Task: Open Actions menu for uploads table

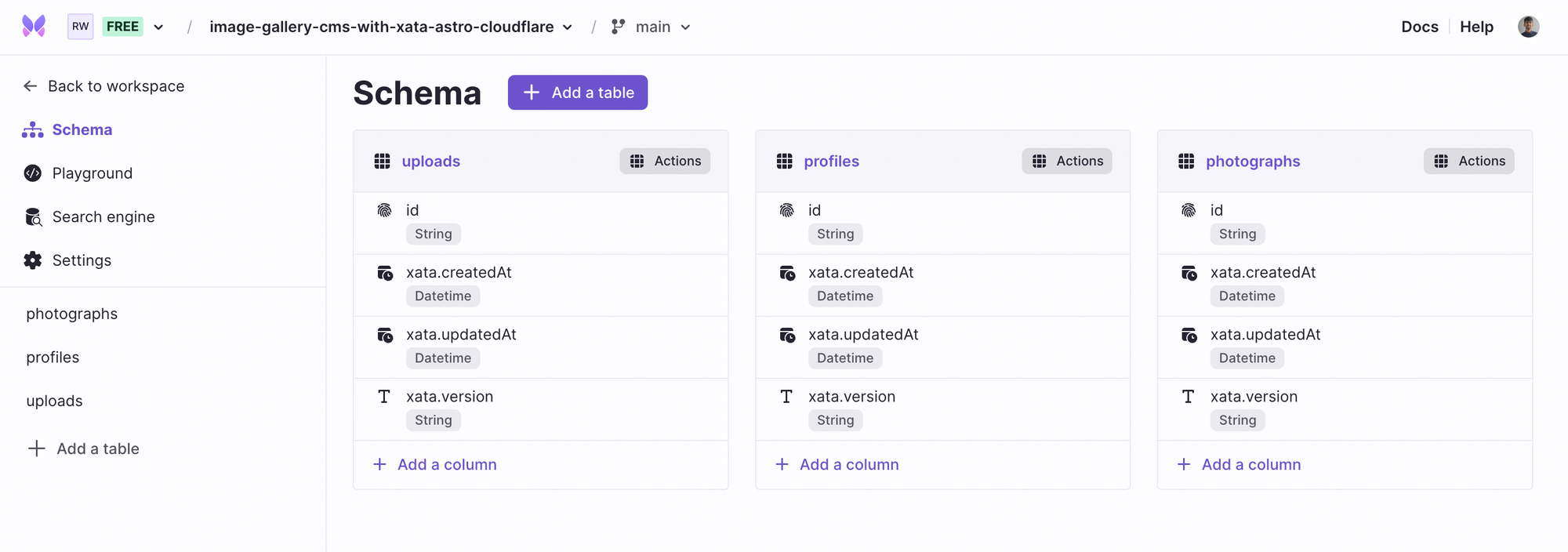Action: (x=665, y=161)
